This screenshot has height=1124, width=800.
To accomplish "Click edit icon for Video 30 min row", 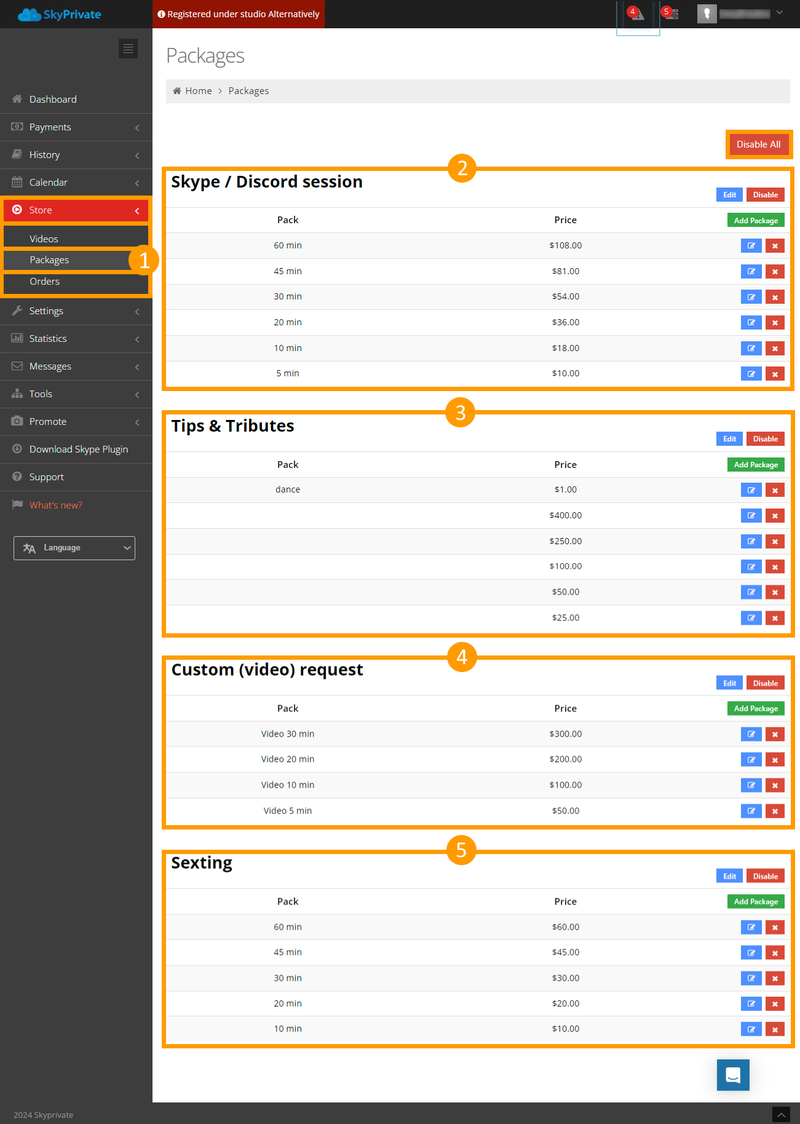I will (x=751, y=734).
